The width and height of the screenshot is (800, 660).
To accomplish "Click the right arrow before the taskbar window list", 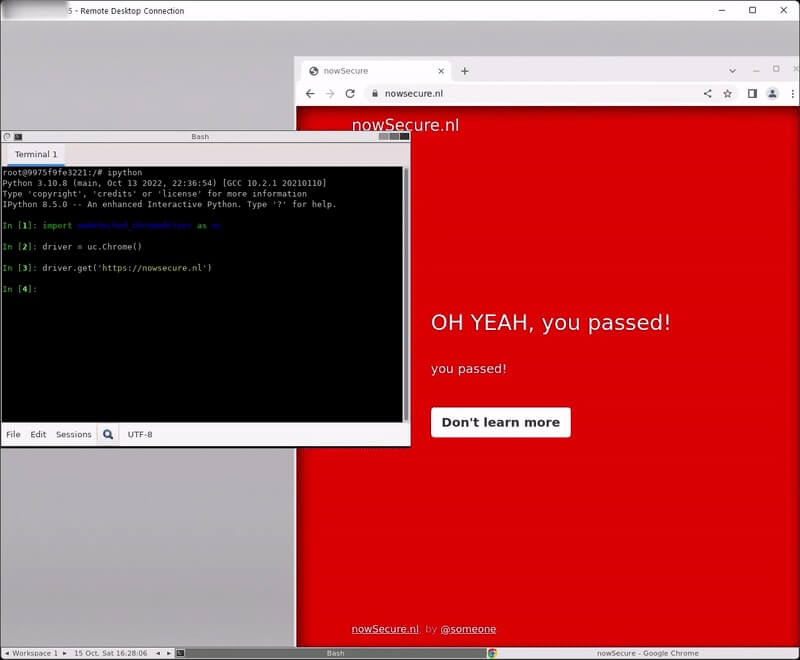I will (x=168, y=653).
